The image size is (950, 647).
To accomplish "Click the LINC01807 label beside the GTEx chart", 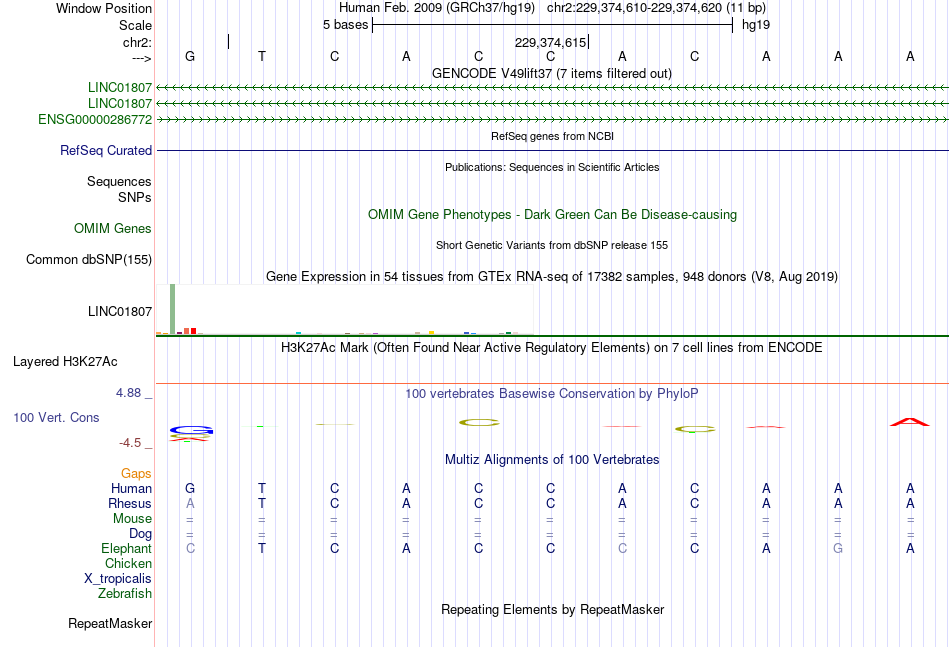I will 120,311.
